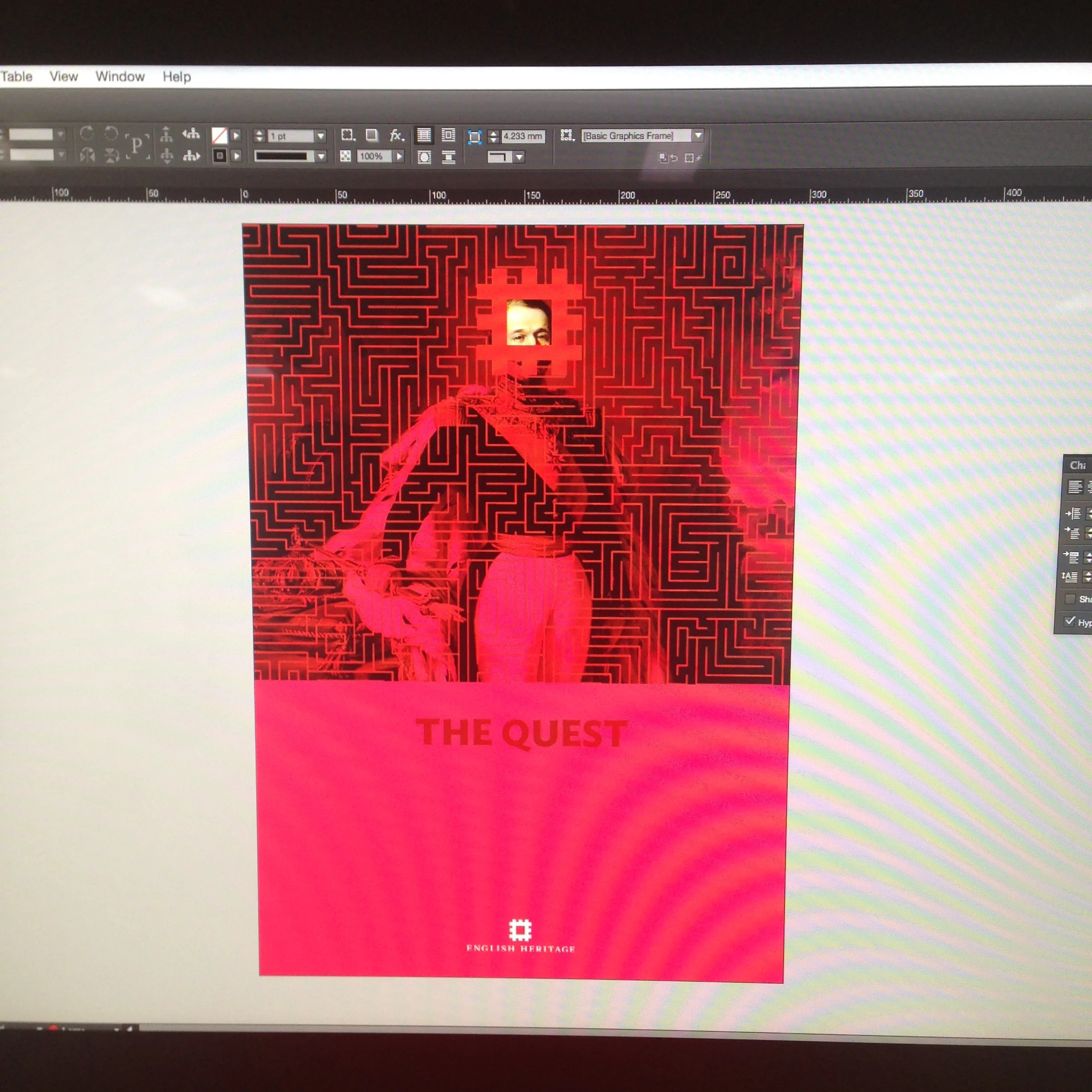Open the stroke weight dropdown

pos(320,136)
